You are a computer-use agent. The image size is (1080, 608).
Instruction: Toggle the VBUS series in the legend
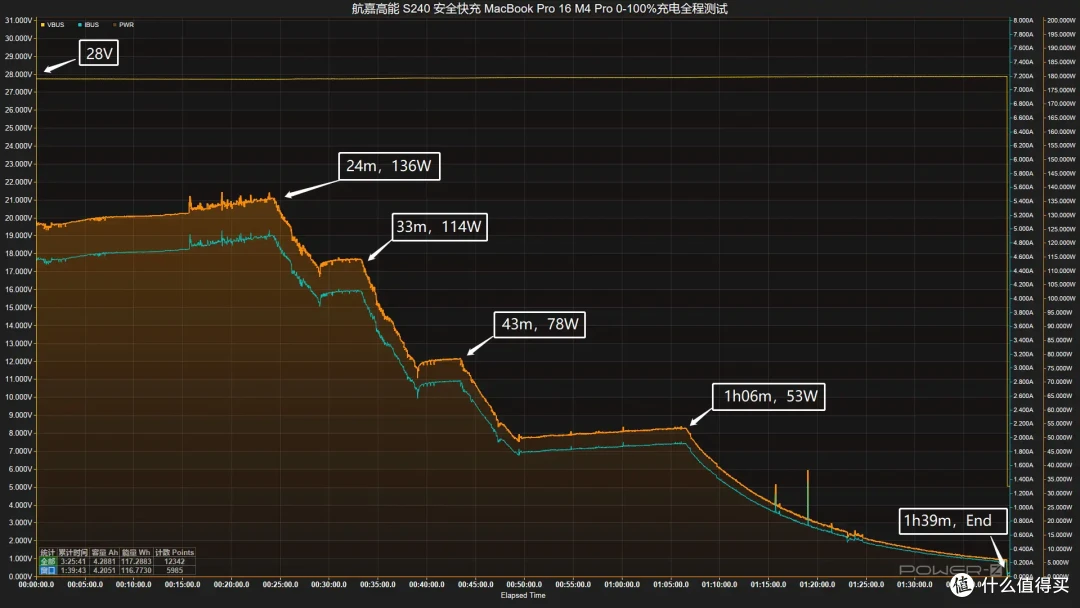[x=53, y=25]
